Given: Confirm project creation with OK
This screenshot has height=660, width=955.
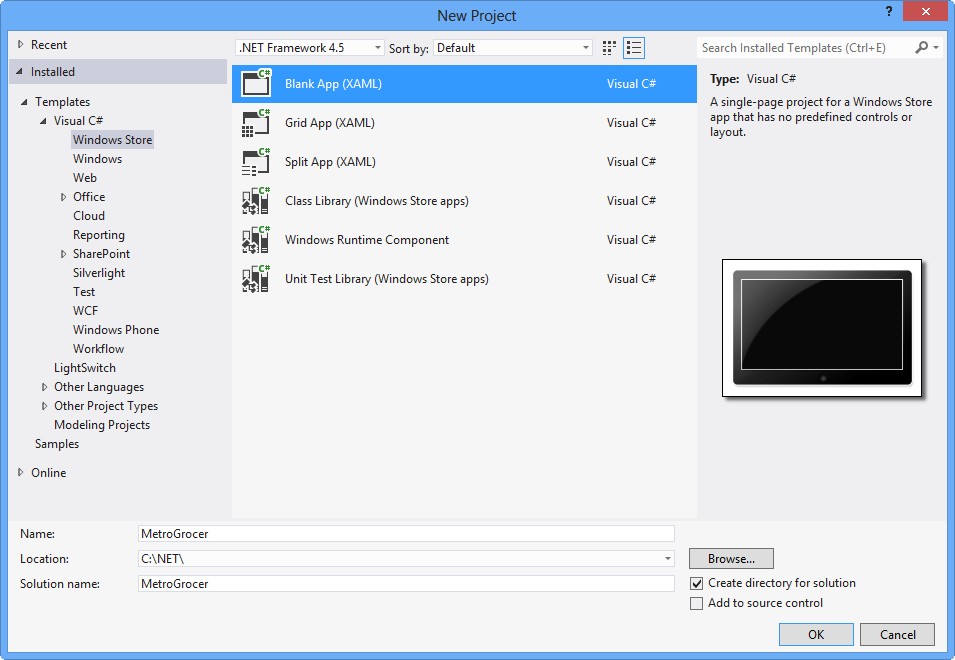Looking at the screenshot, I should point(816,634).
